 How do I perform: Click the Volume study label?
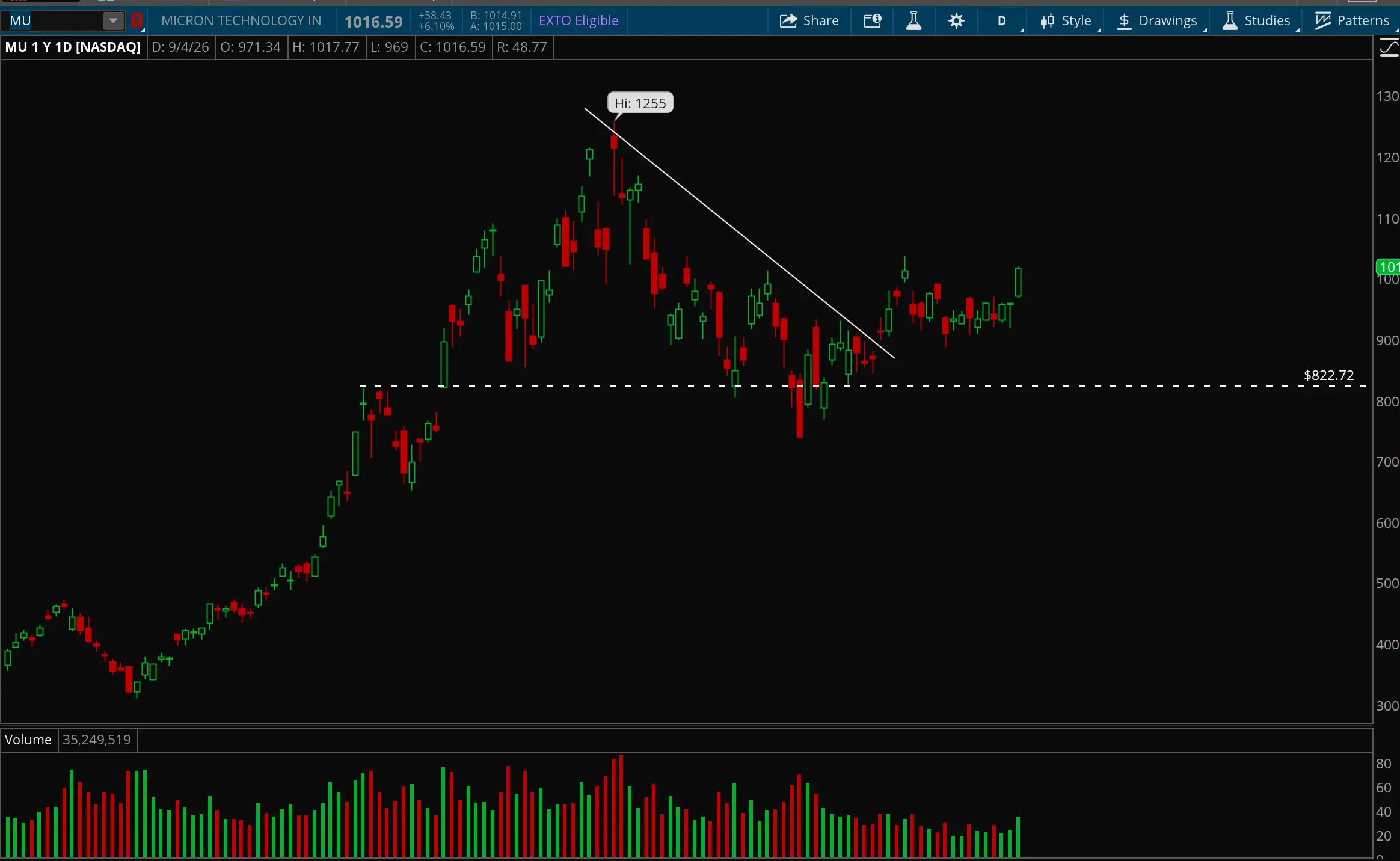(28, 740)
